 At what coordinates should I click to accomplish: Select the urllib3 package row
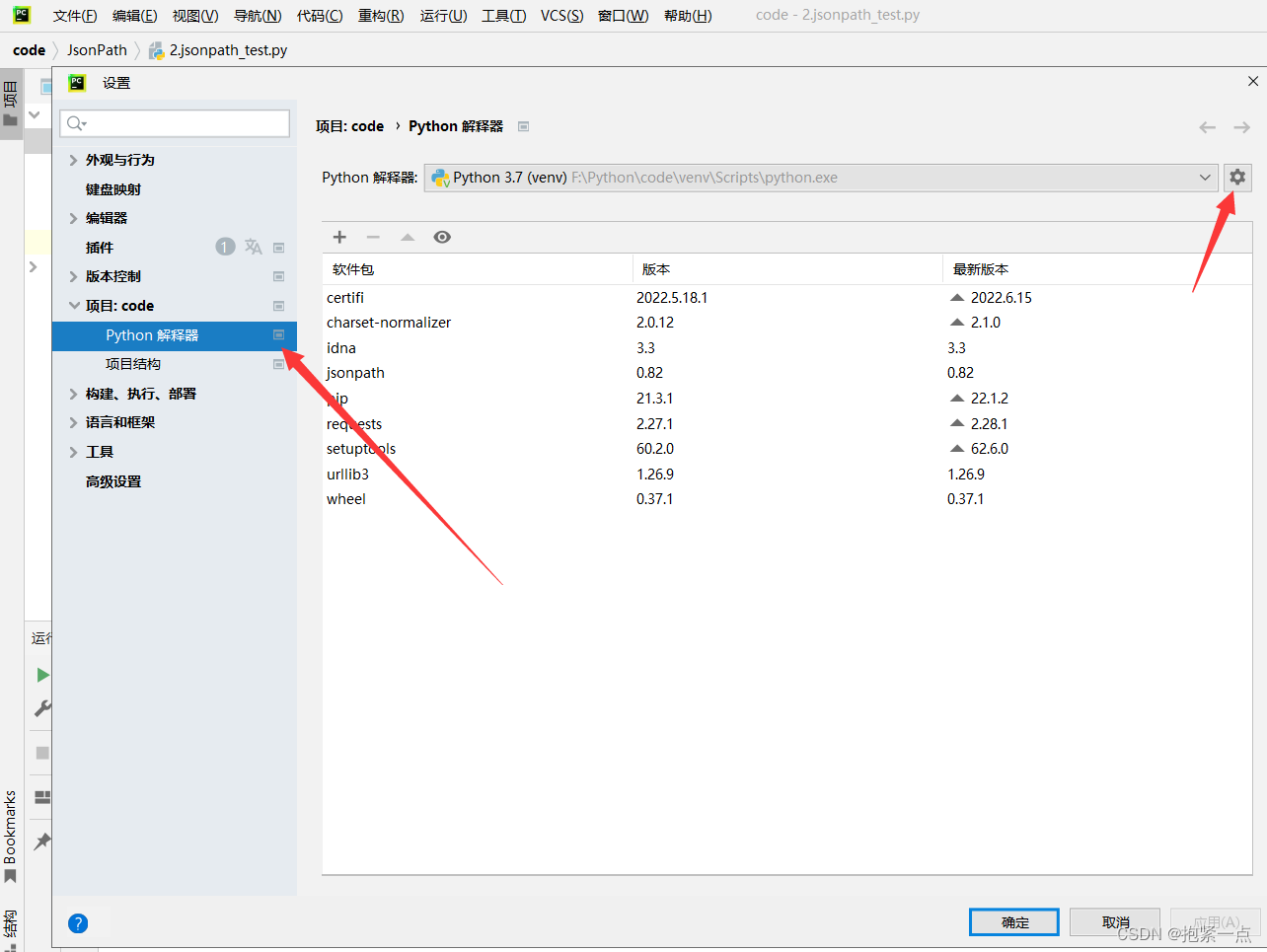[x=786, y=475]
